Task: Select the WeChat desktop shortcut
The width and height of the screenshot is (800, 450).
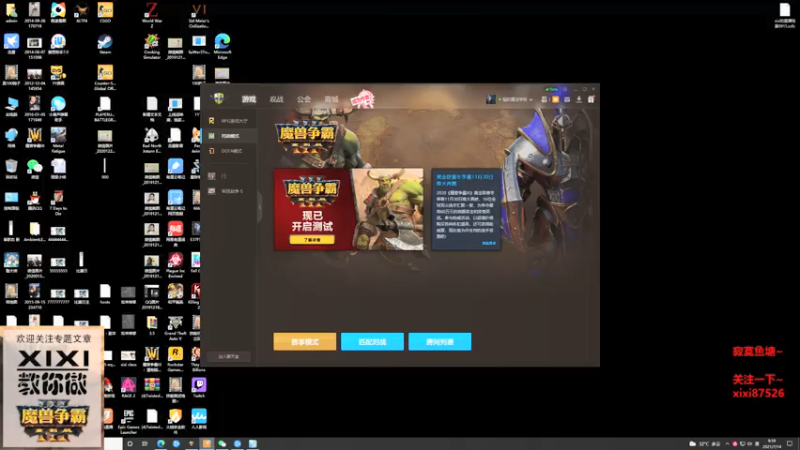Action: pos(35,169)
